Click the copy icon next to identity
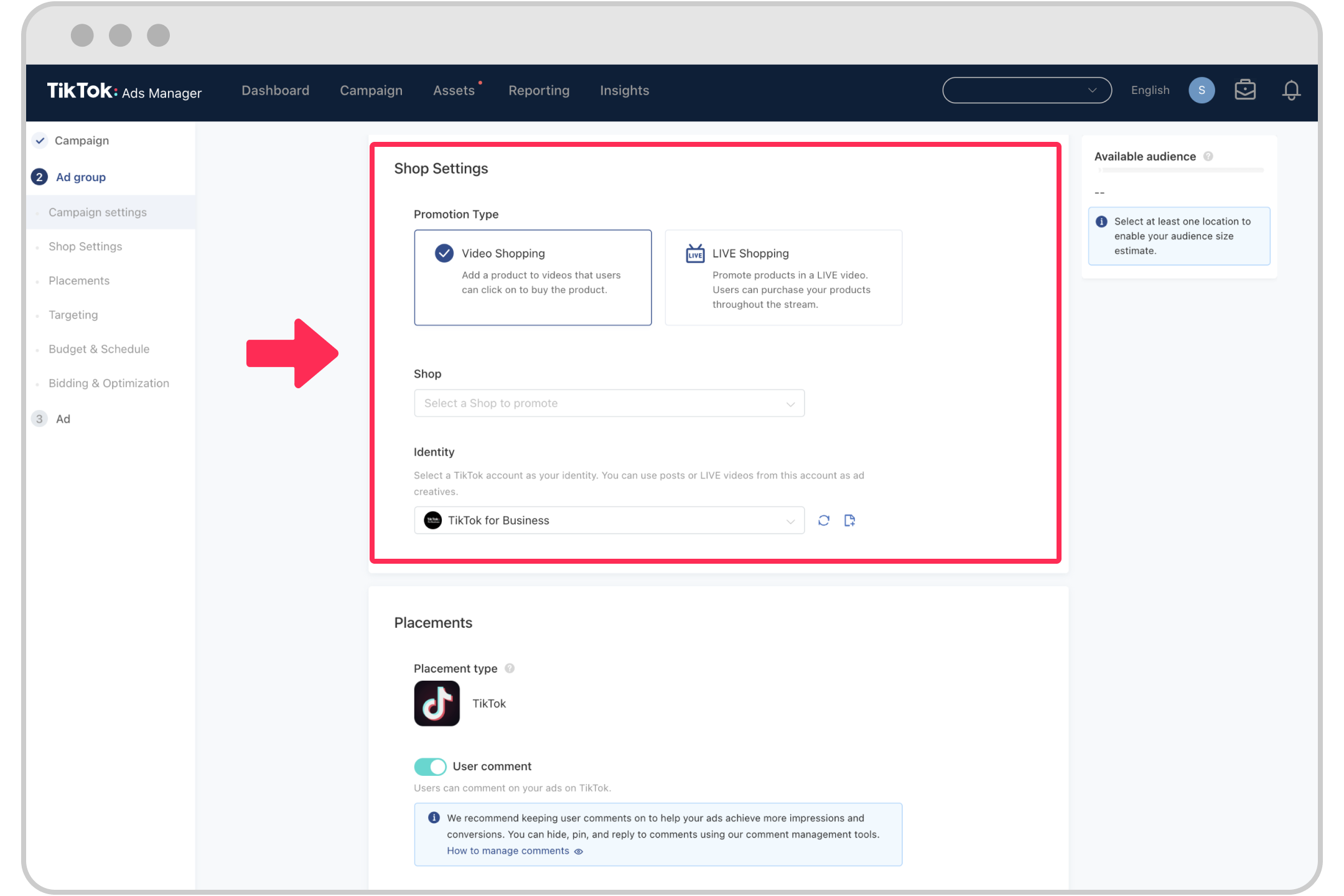Screen dimensions: 1344x896 click(849, 520)
